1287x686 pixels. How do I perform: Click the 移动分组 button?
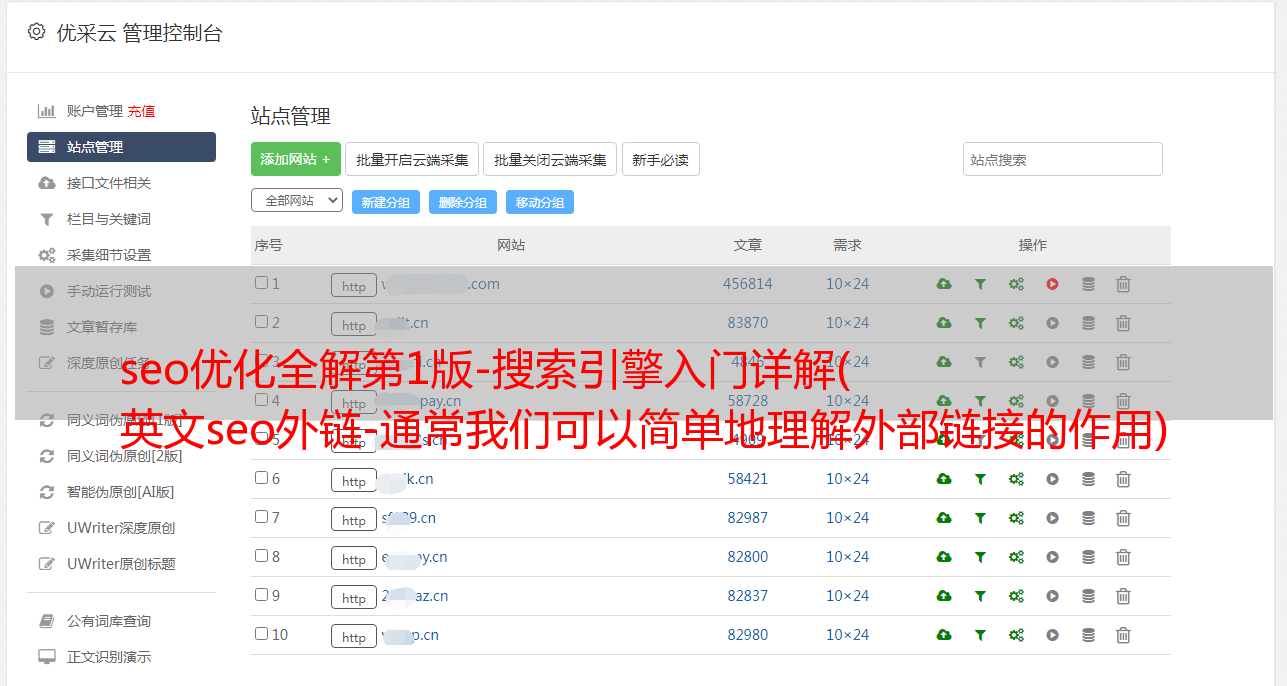coord(540,202)
